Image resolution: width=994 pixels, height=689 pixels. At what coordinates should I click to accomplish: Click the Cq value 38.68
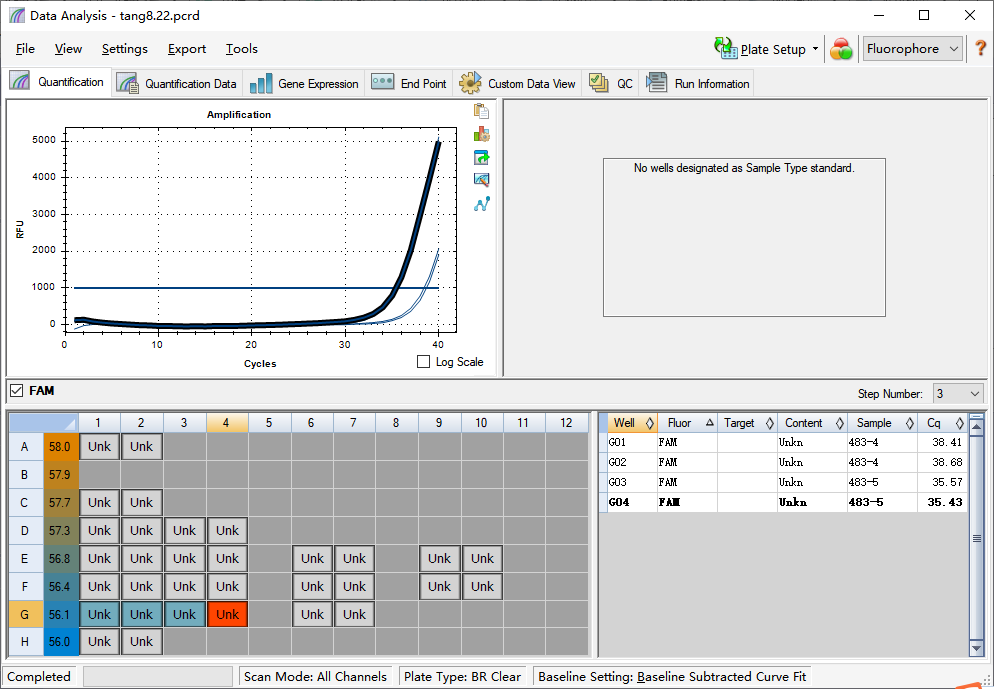(x=947, y=462)
